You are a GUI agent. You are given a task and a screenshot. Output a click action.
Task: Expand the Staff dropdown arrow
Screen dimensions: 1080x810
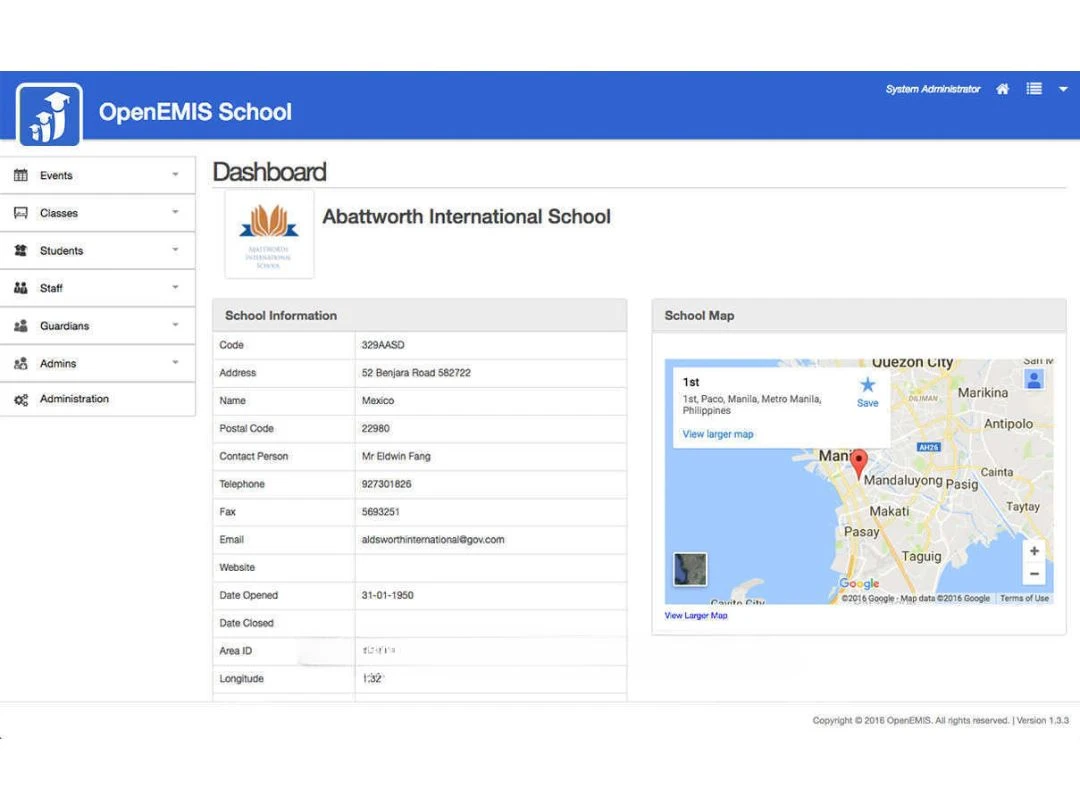[175, 287]
